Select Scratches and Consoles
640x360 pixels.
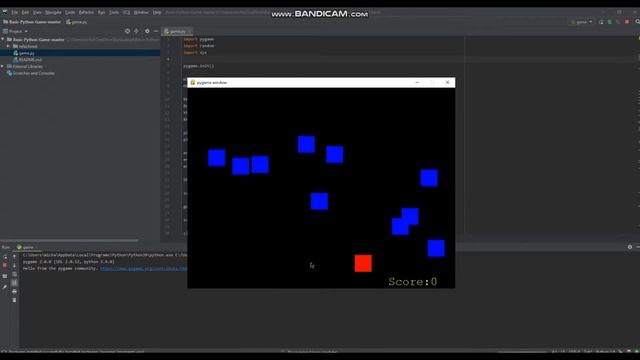34,73
